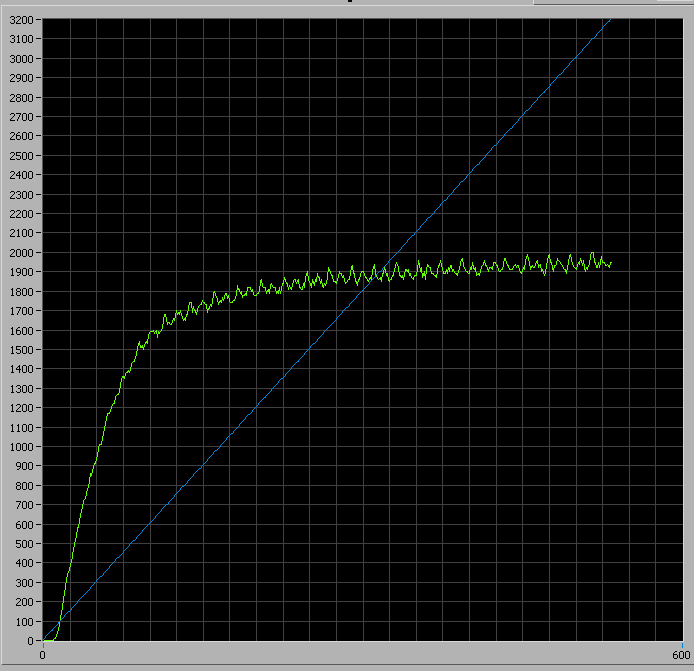Select the 200 y-axis tick label
694x671 pixels.
pyautogui.click(x=24, y=602)
